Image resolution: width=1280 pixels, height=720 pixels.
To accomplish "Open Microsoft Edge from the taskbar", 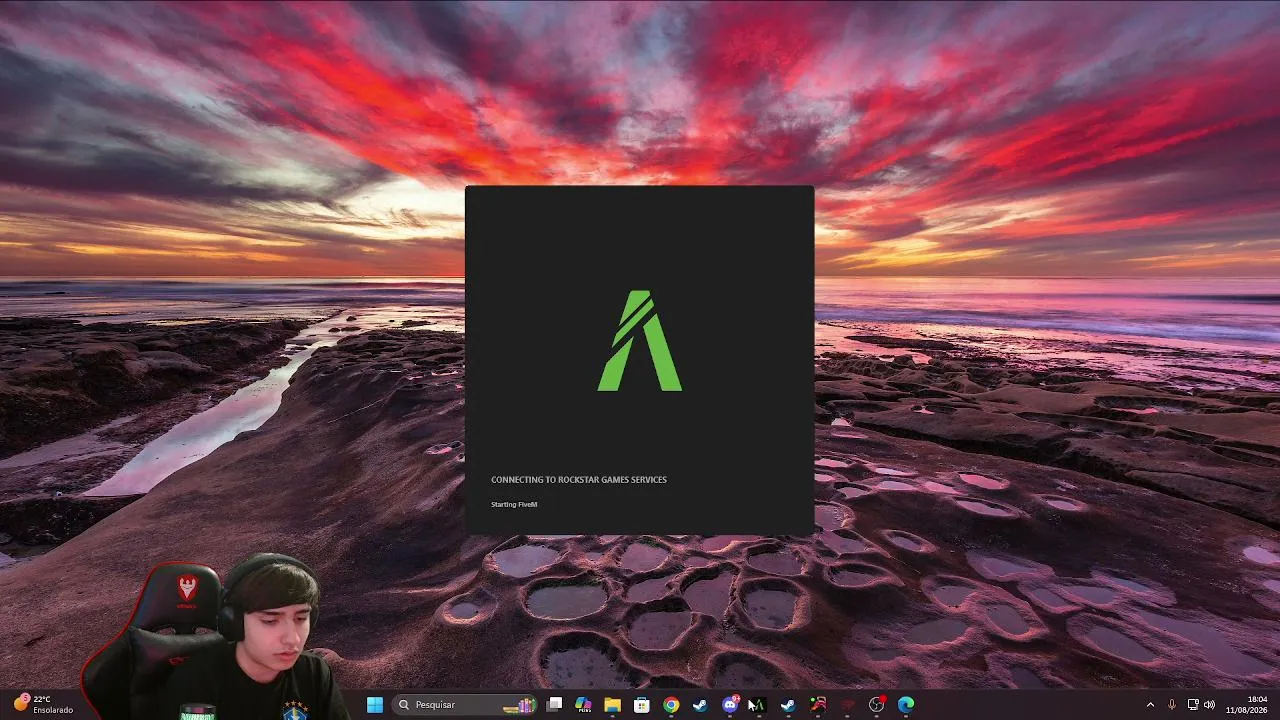I will pos(906,705).
